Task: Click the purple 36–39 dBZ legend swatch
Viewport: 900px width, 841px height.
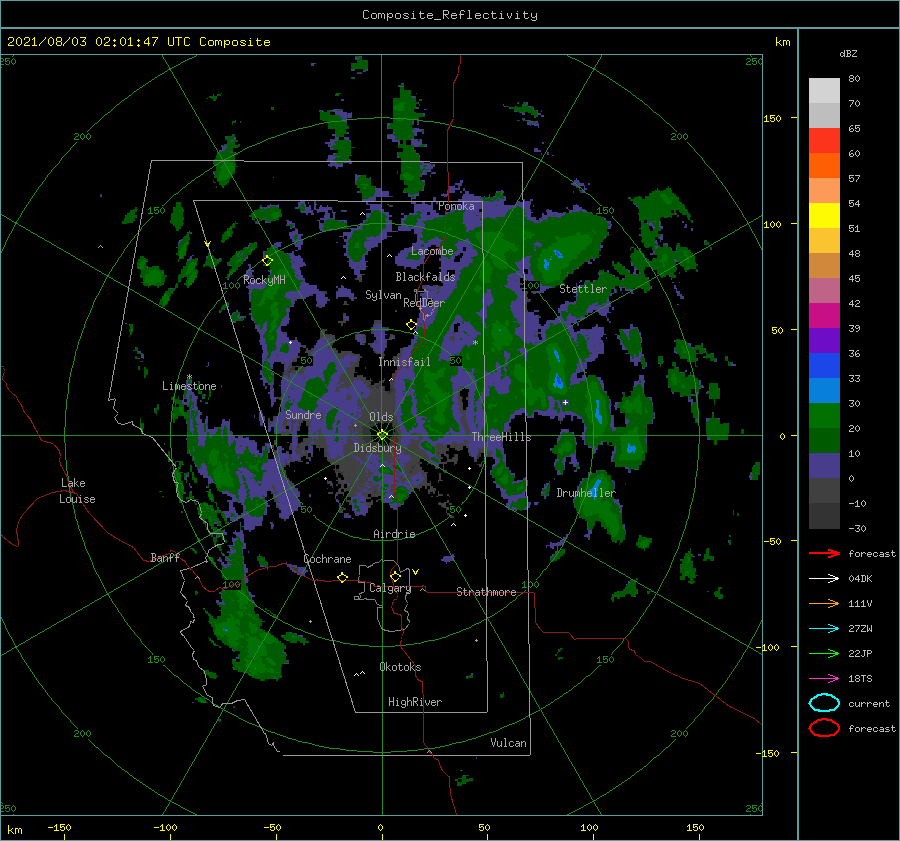Action: 824,341
